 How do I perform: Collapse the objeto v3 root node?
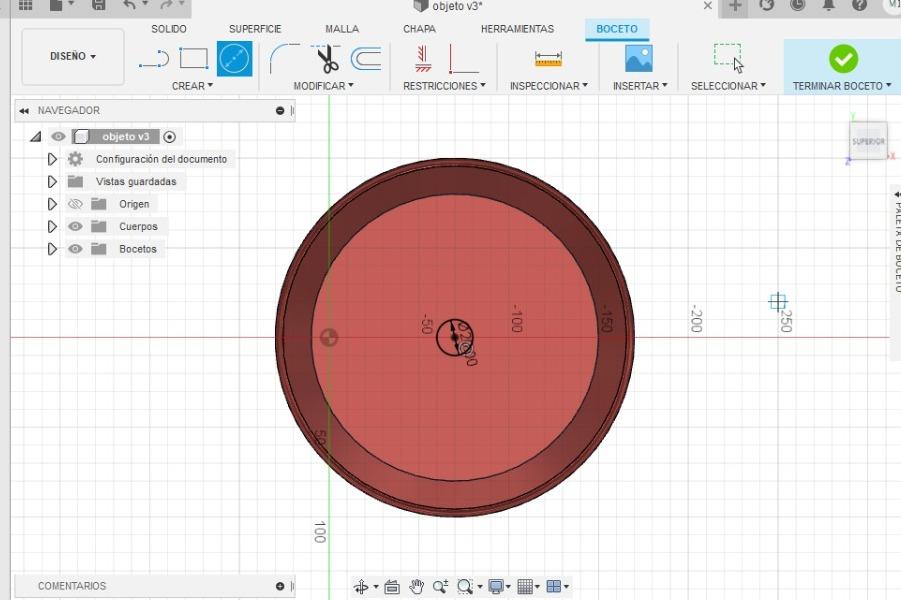[x=36, y=137]
